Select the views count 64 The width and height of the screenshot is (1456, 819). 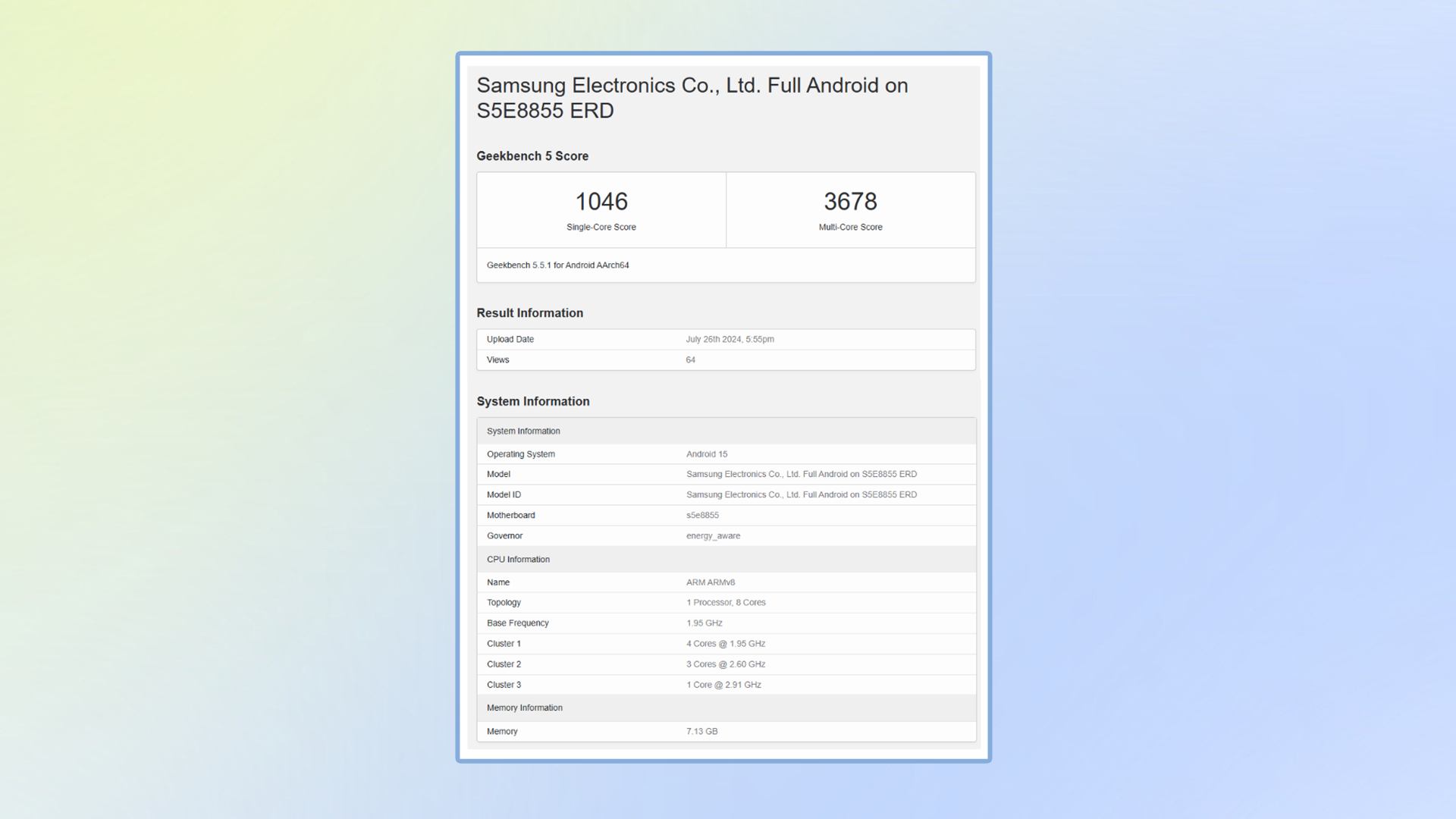pos(690,360)
